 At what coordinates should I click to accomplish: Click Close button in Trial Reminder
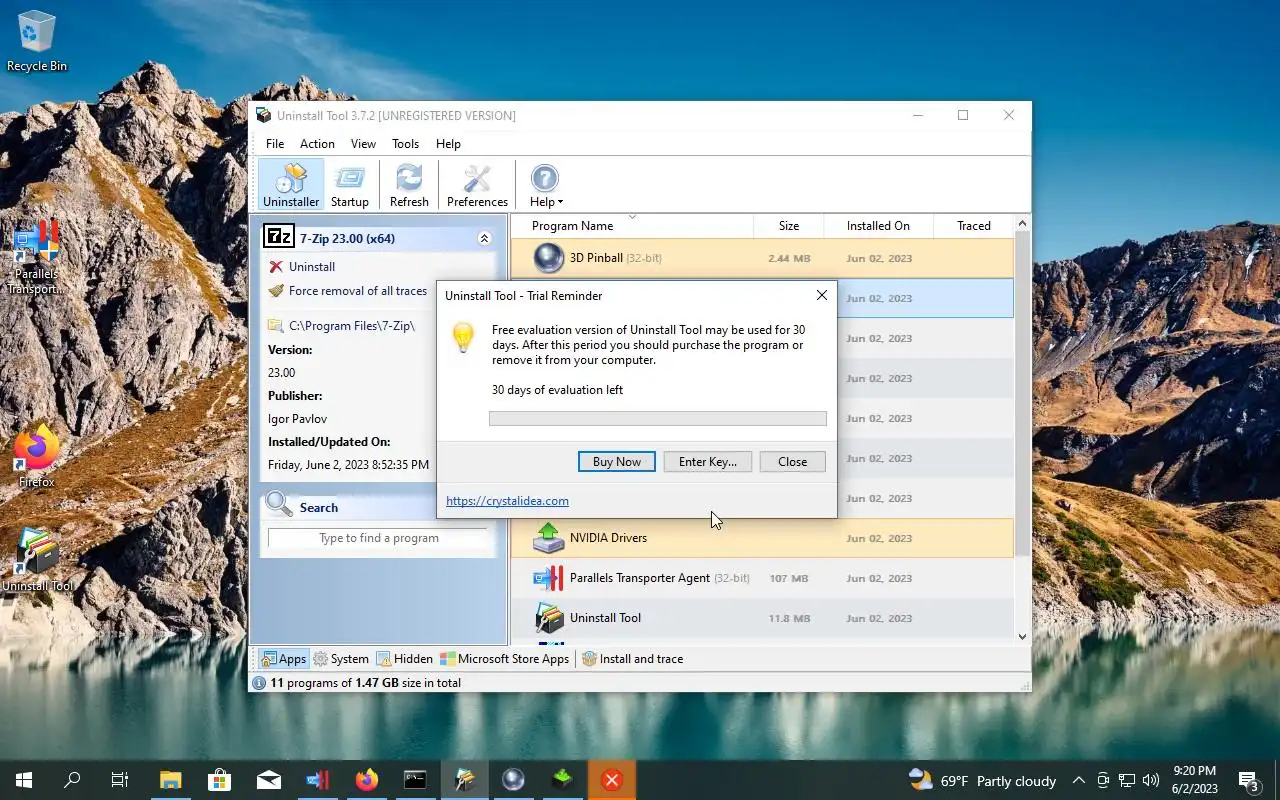(793, 462)
